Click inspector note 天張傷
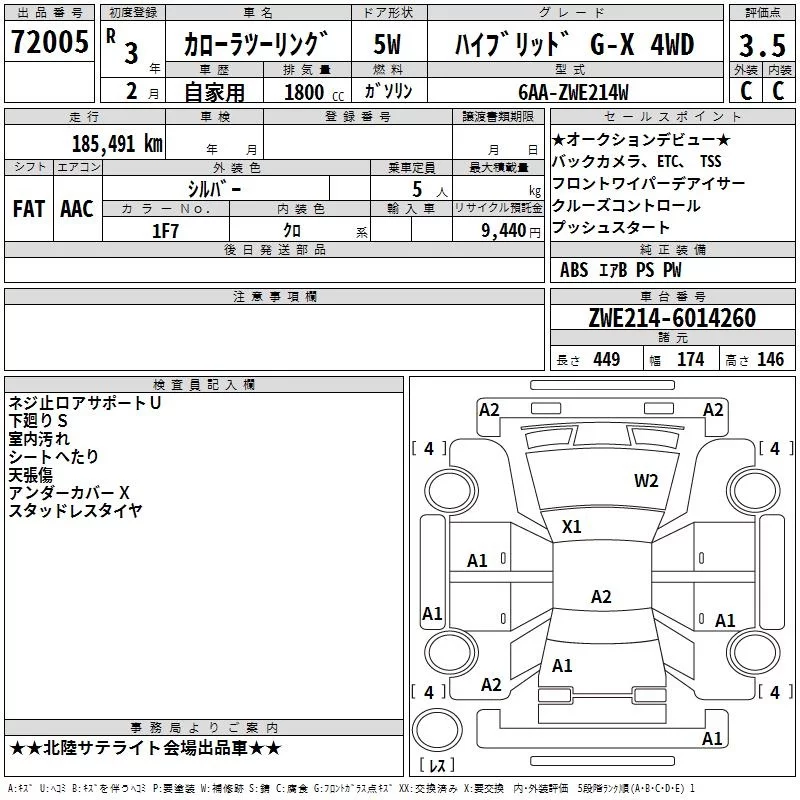The width and height of the screenshot is (800, 800). coord(31,474)
